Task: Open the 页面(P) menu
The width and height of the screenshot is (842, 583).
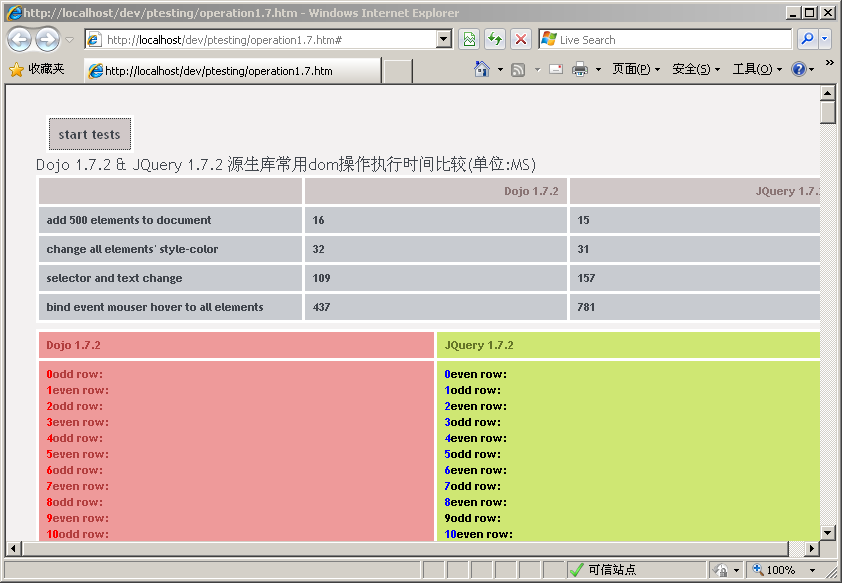Action: pos(636,69)
